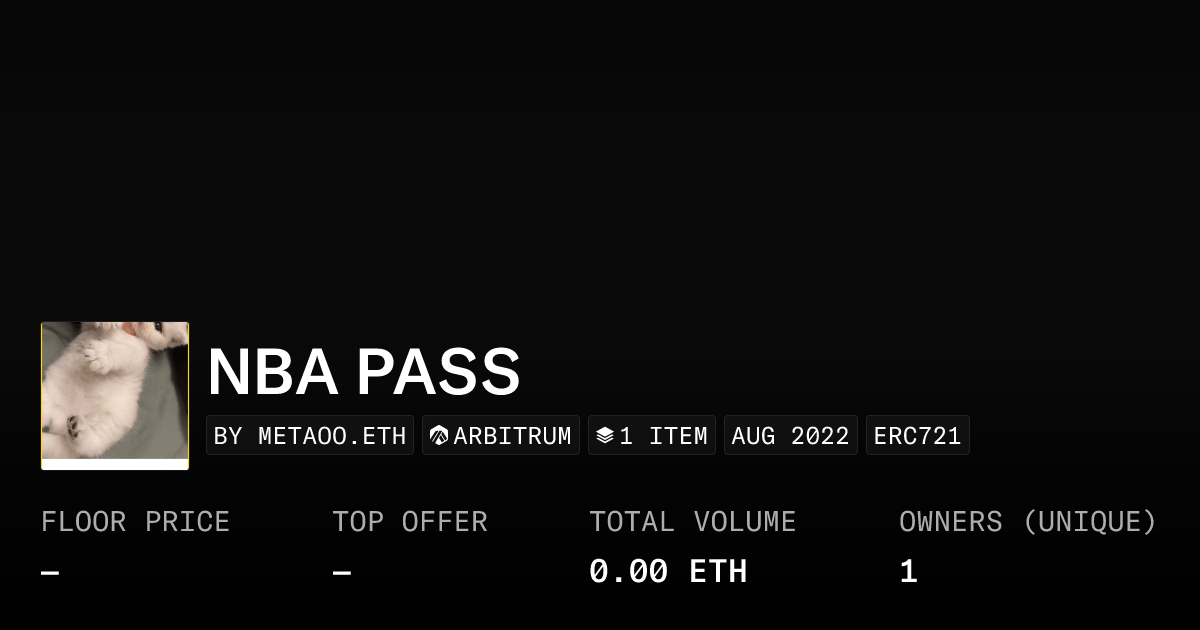Click the unique owners count of 1
Image resolution: width=1200 pixels, height=630 pixels.
click(908, 572)
